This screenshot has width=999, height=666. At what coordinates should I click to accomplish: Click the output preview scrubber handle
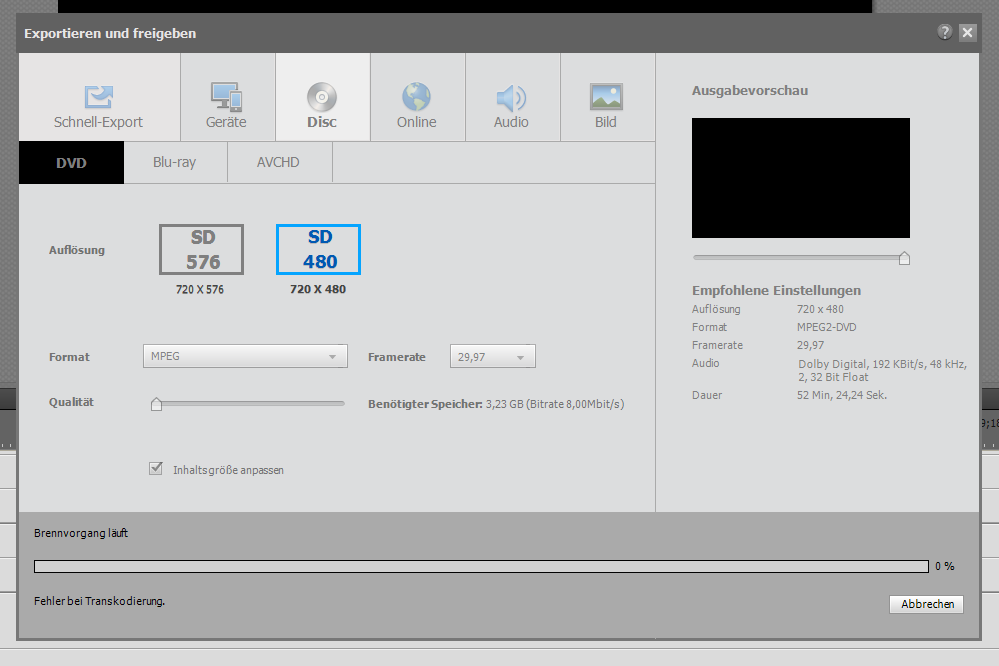(x=904, y=258)
